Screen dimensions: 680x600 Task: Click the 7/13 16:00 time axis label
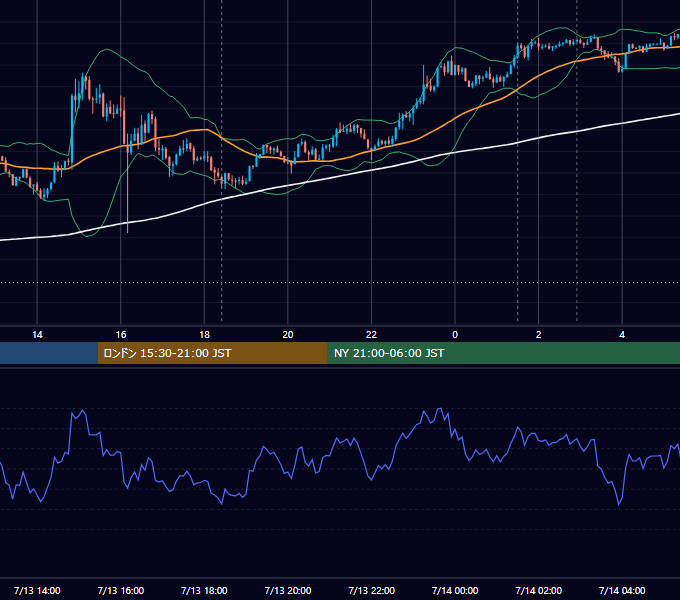pyautogui.click(x=121, y=590)
